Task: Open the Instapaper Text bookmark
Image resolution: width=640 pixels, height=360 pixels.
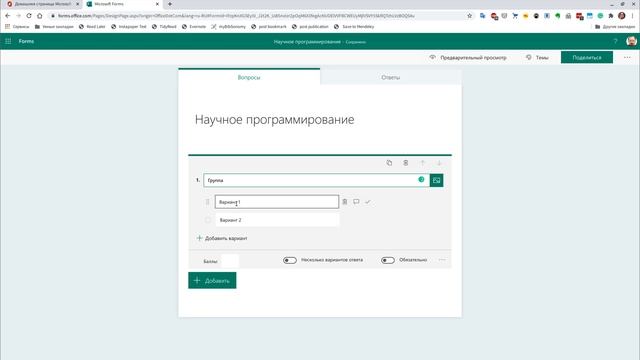Action: (x=129, y=27)
